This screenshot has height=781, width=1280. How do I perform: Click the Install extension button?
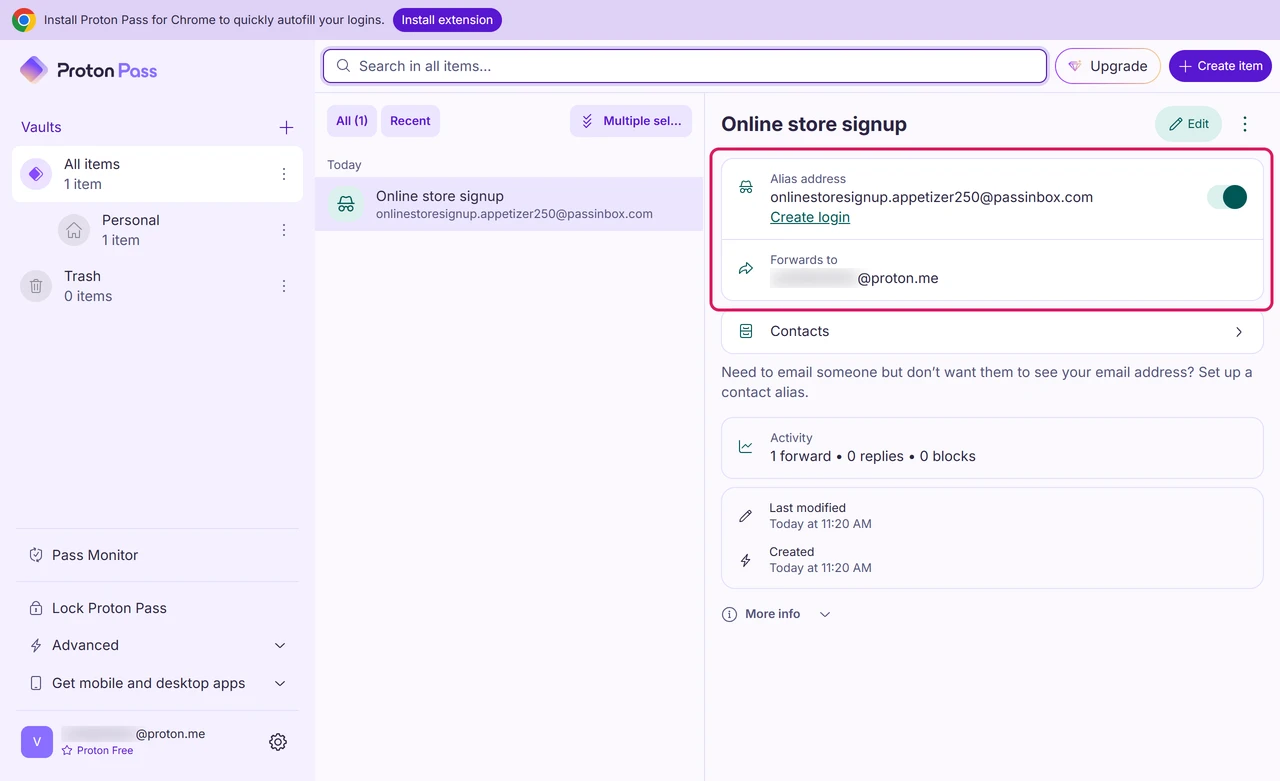(447, 20)
